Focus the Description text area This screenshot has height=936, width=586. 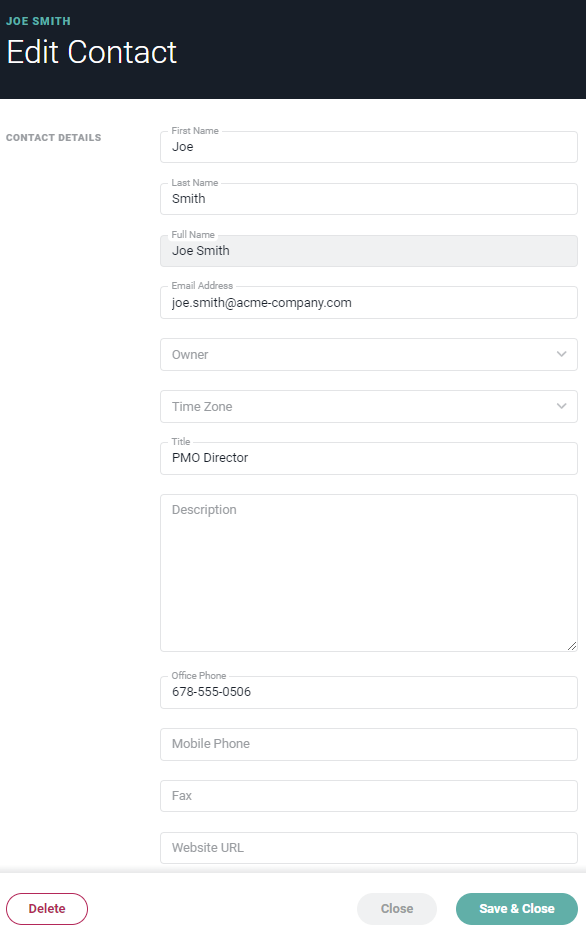[x=369, y=573]
